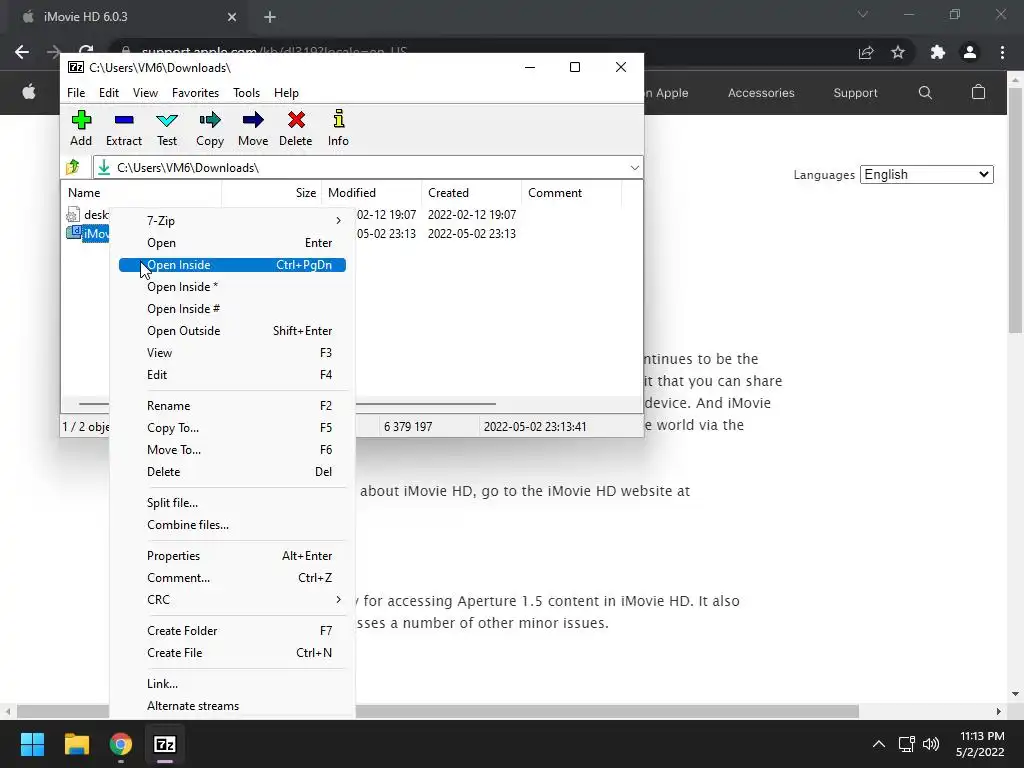Open Chrome tab search chevron
Viewport: 1024px width, 768px height.
[x=863, y=14]
